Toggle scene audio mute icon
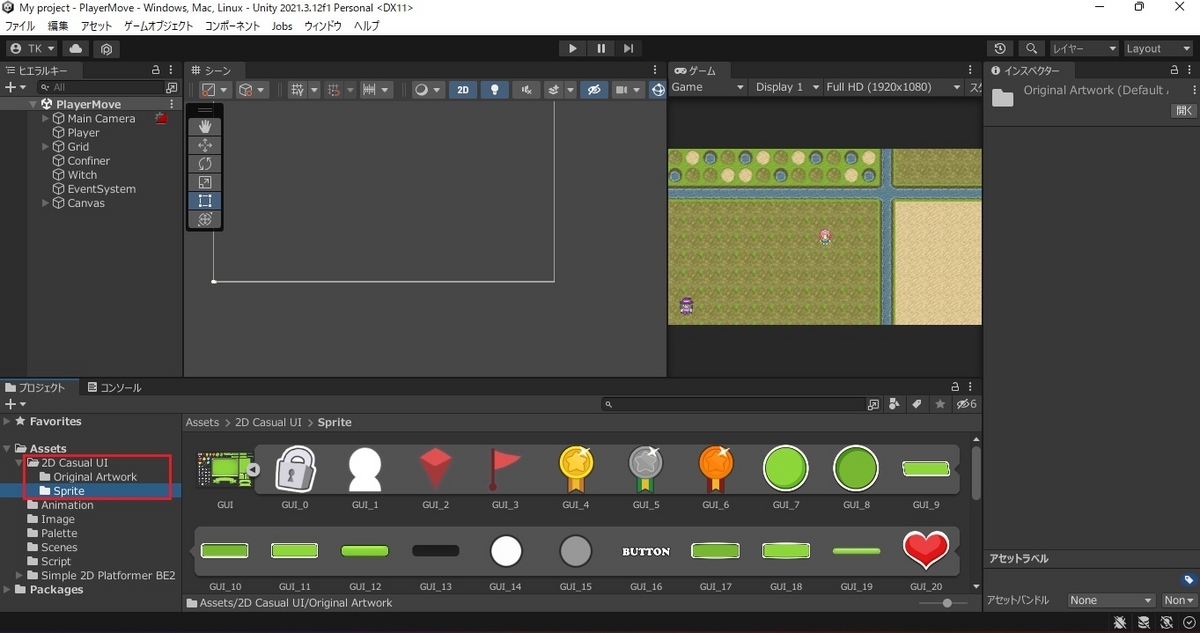1200x633 pixels. [526, 89]
